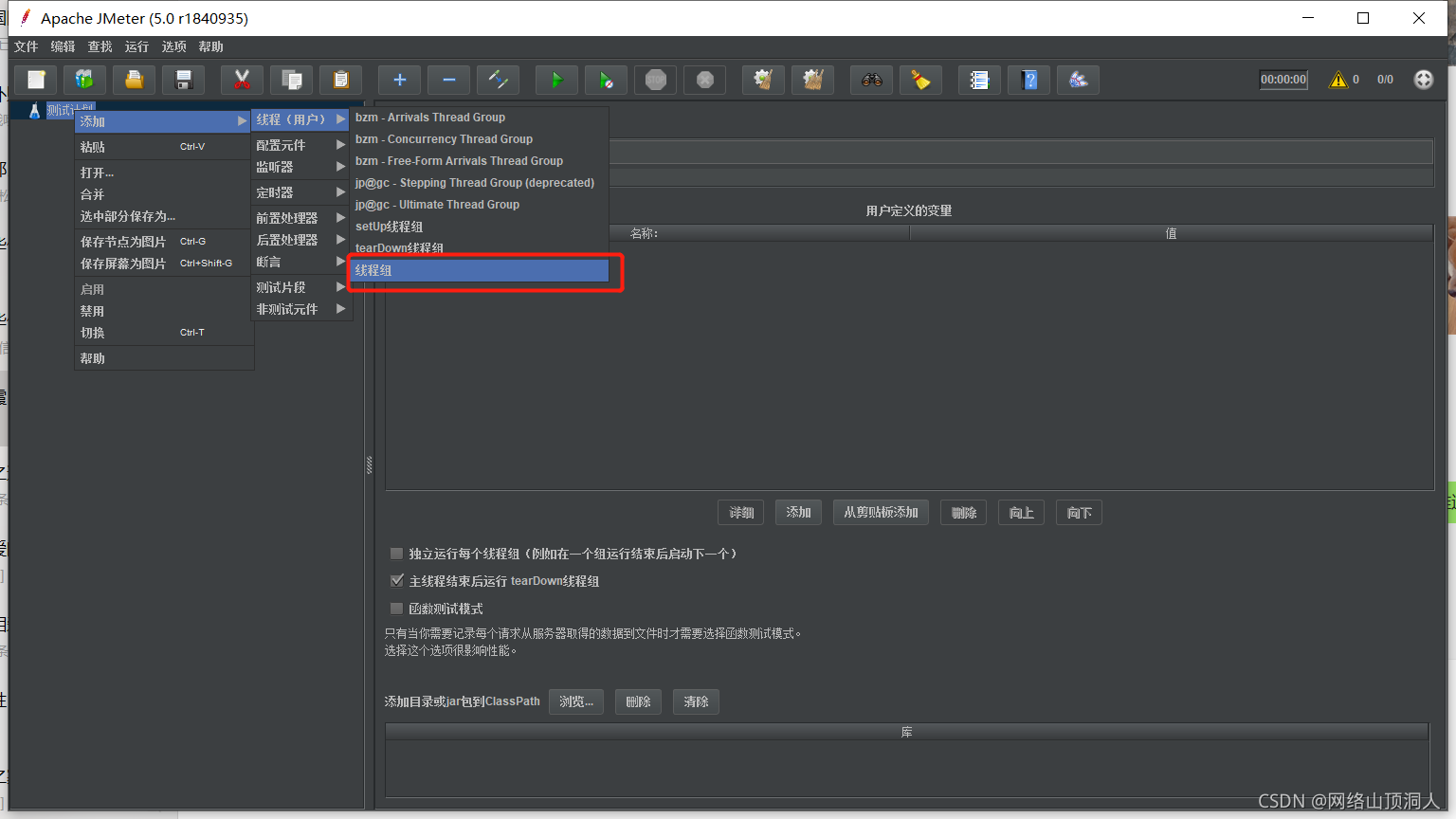This screenshot has height=819, width=1456.
Task: Click the Paste clipboard icon
Action: [x=341, y=80]
